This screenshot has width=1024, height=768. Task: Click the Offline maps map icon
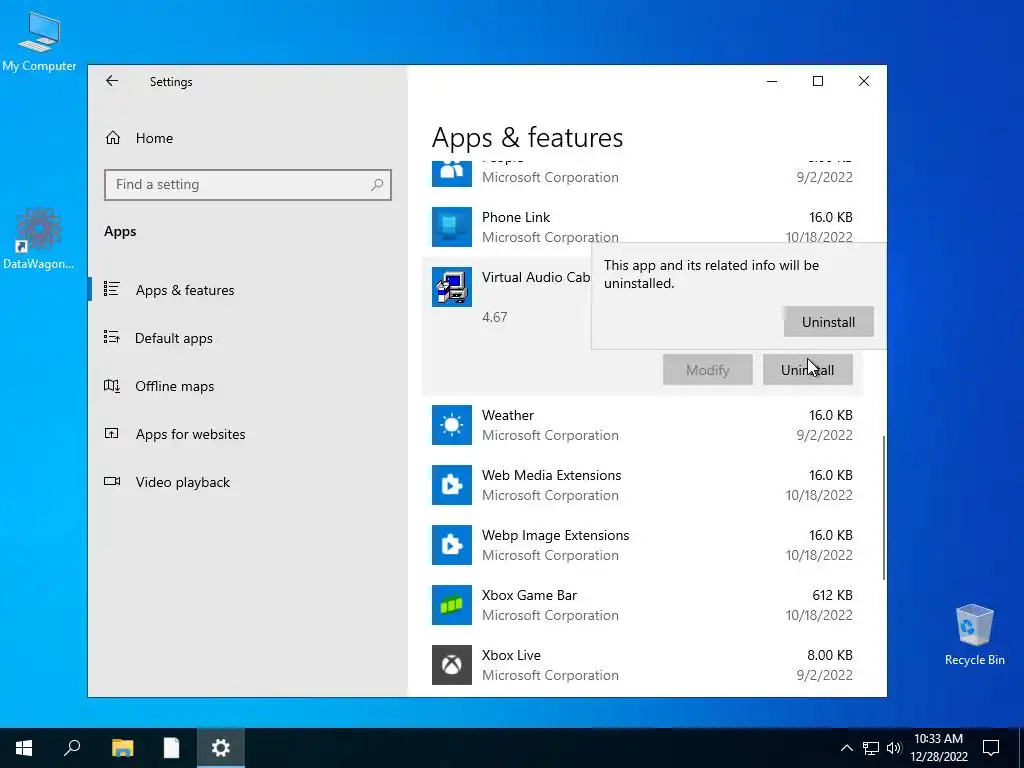[x=112, y=385]
